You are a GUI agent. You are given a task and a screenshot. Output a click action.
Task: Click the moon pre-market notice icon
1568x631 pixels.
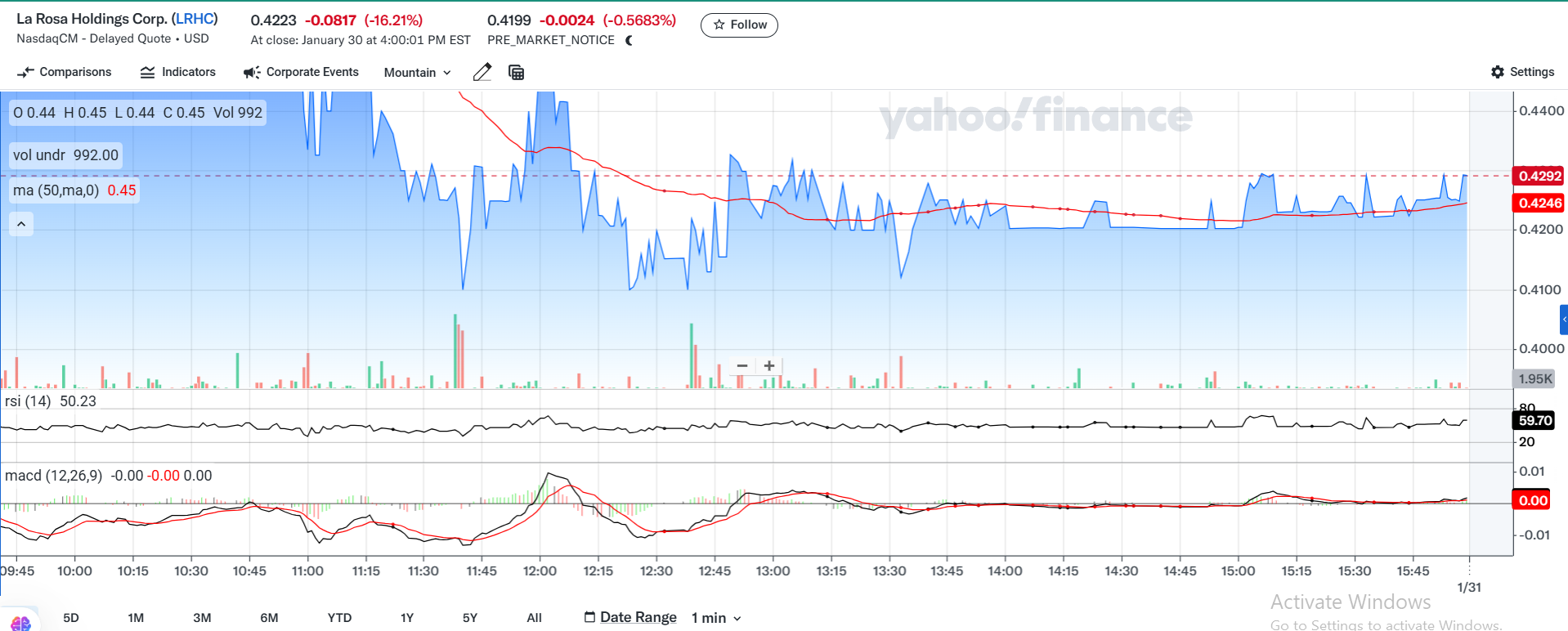[629, 40]
